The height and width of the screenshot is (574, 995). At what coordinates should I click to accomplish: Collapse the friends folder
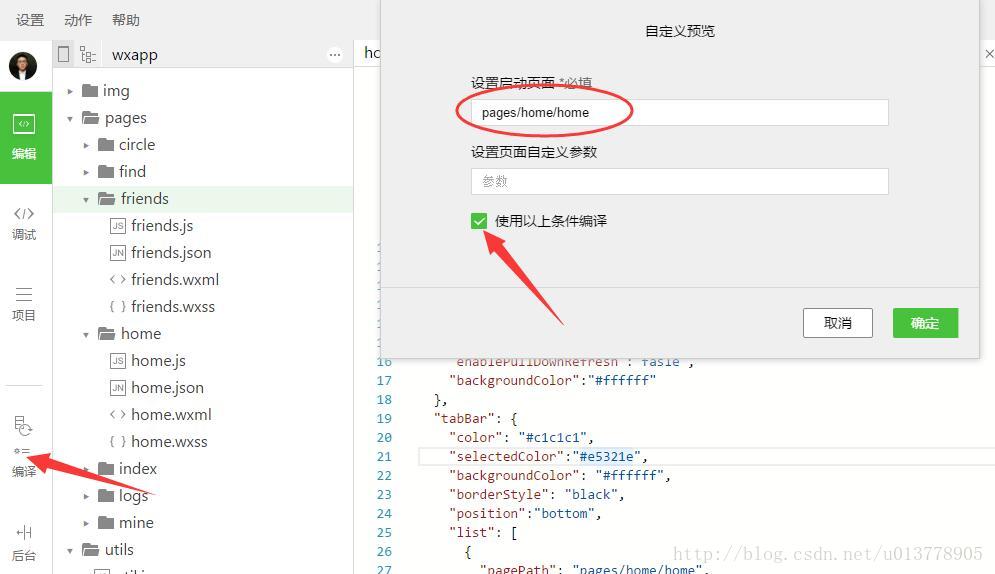[86, 199]
